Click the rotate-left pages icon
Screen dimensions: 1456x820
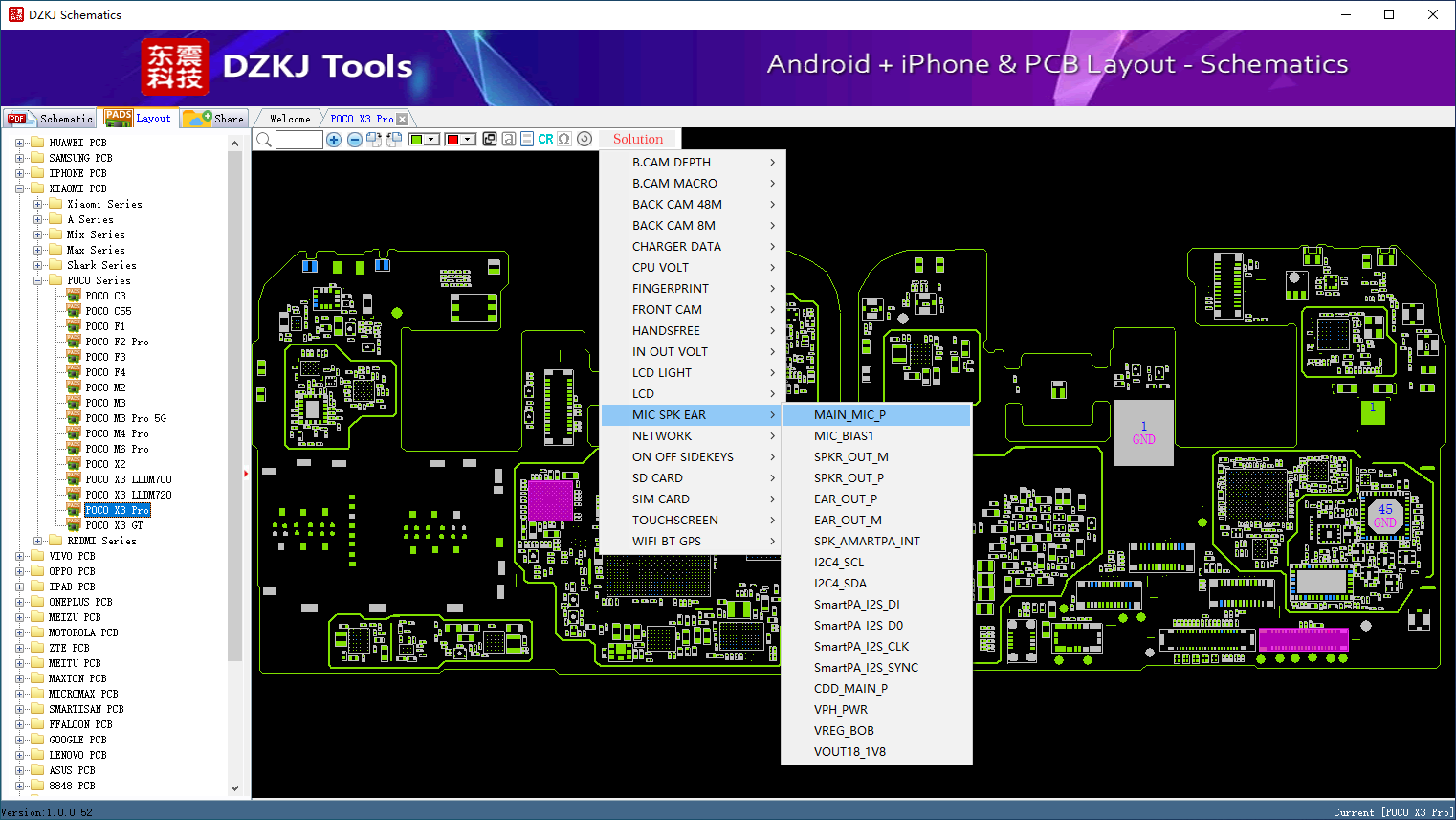click(394, 140)
